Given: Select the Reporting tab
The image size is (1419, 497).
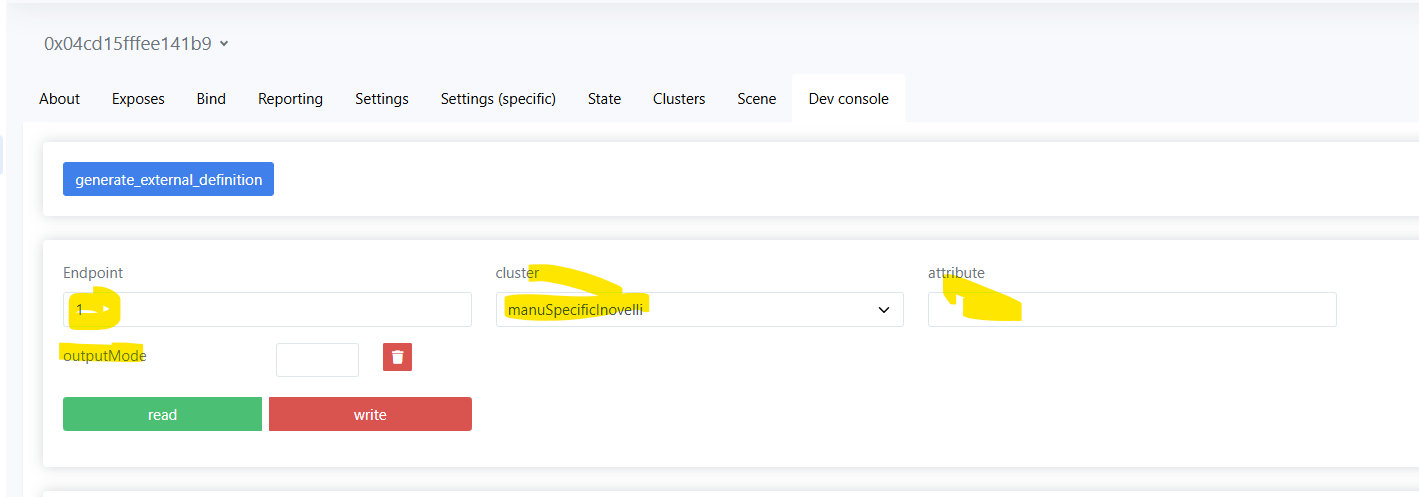Looking at the screenshot, I should 290,99.
